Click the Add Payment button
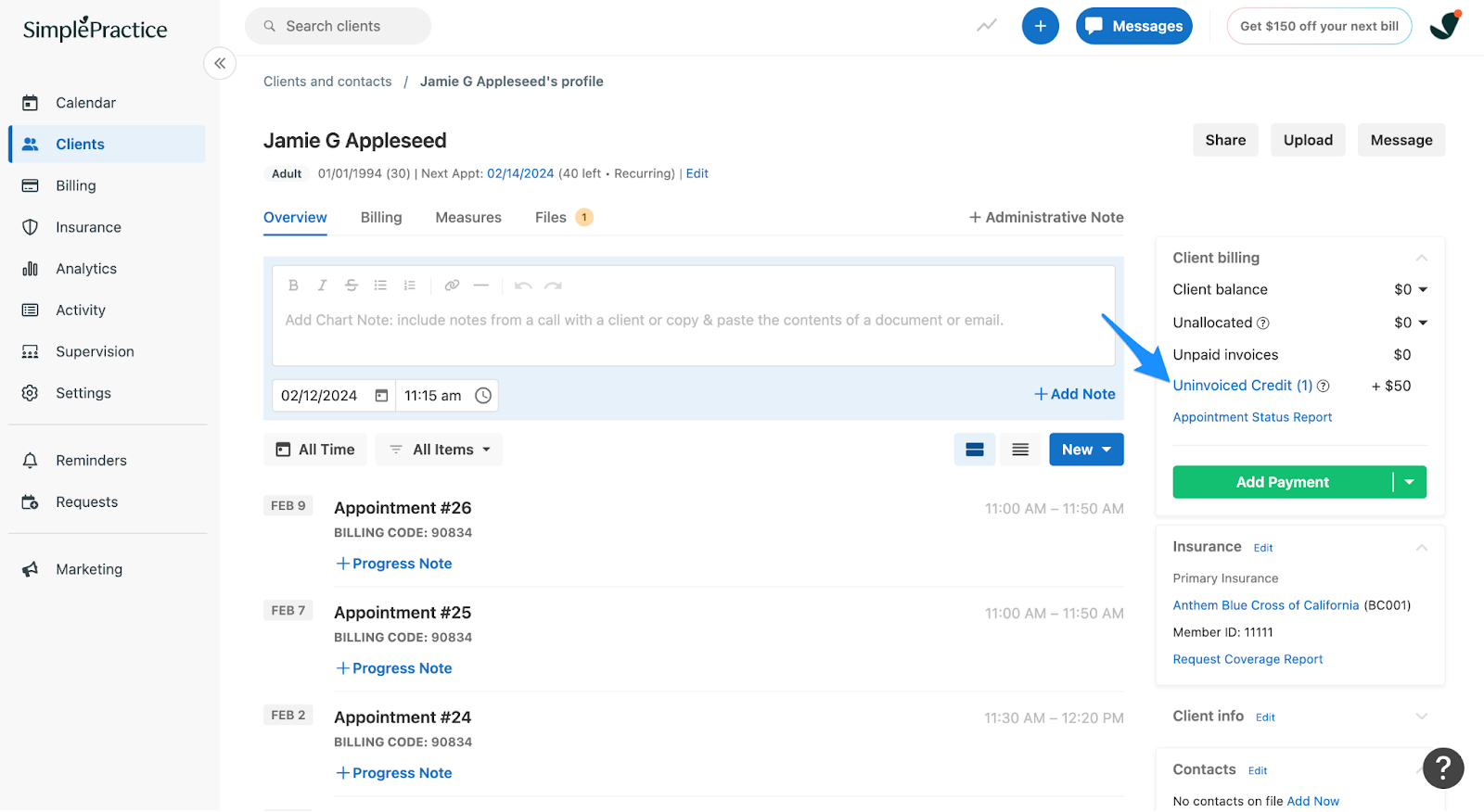 pos(1283,482)
